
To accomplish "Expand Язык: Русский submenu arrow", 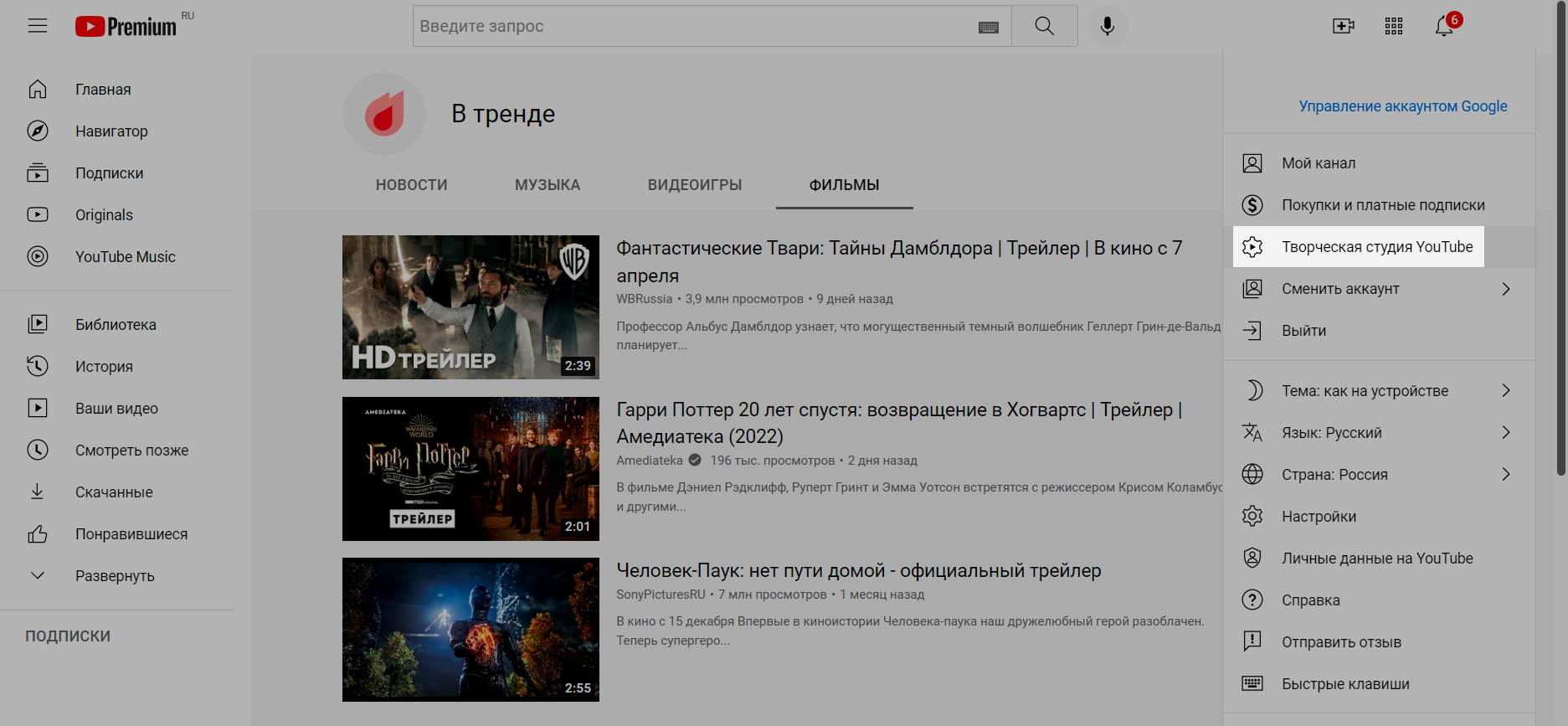I will [x=1506, y=433].
